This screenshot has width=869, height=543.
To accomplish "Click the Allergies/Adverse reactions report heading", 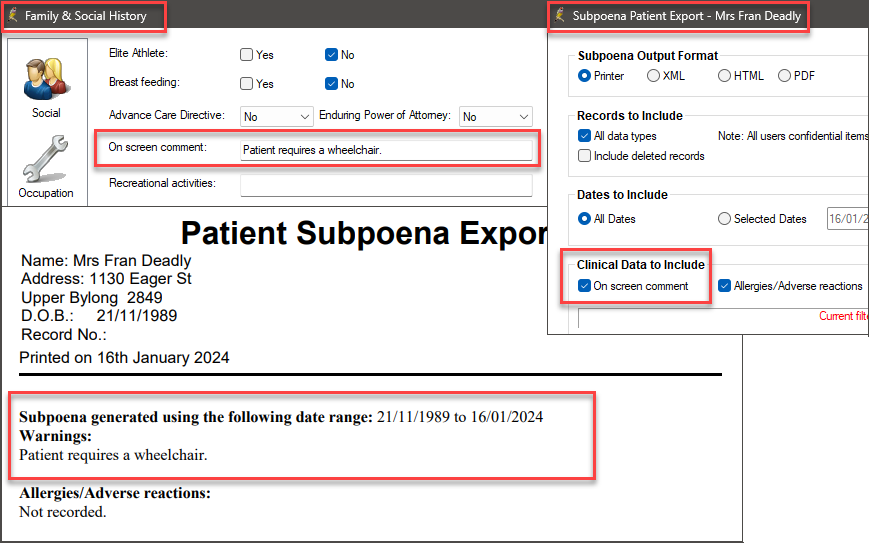I will tap(115, 493).
